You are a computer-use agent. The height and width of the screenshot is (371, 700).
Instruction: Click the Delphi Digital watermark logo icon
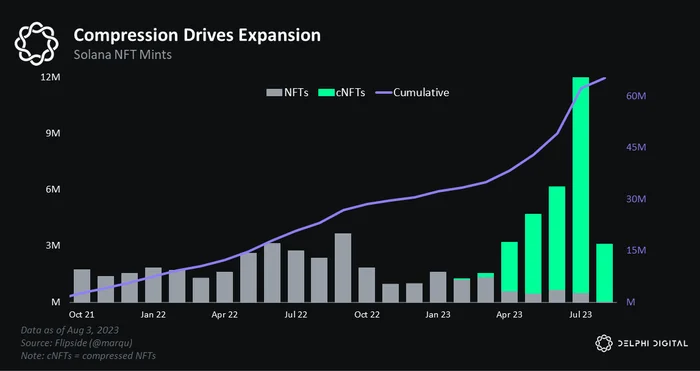[x=604, y=343]
